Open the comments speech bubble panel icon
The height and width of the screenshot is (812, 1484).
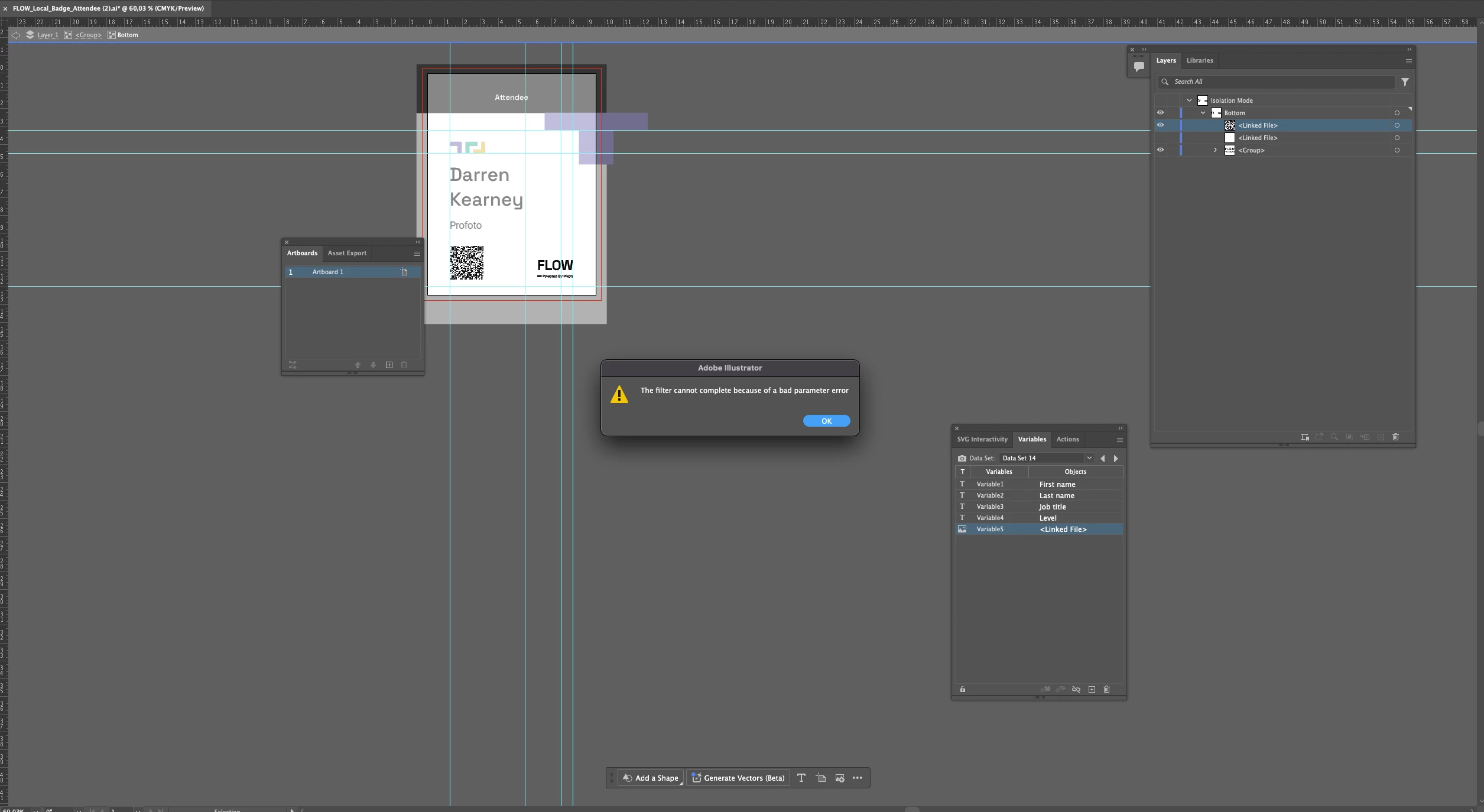point(1138,67)
